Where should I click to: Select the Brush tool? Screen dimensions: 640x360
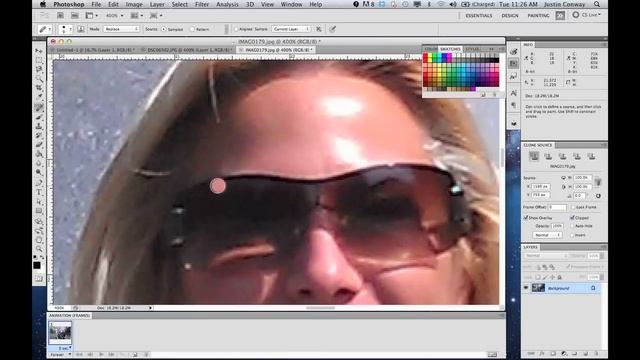(39, 117)
